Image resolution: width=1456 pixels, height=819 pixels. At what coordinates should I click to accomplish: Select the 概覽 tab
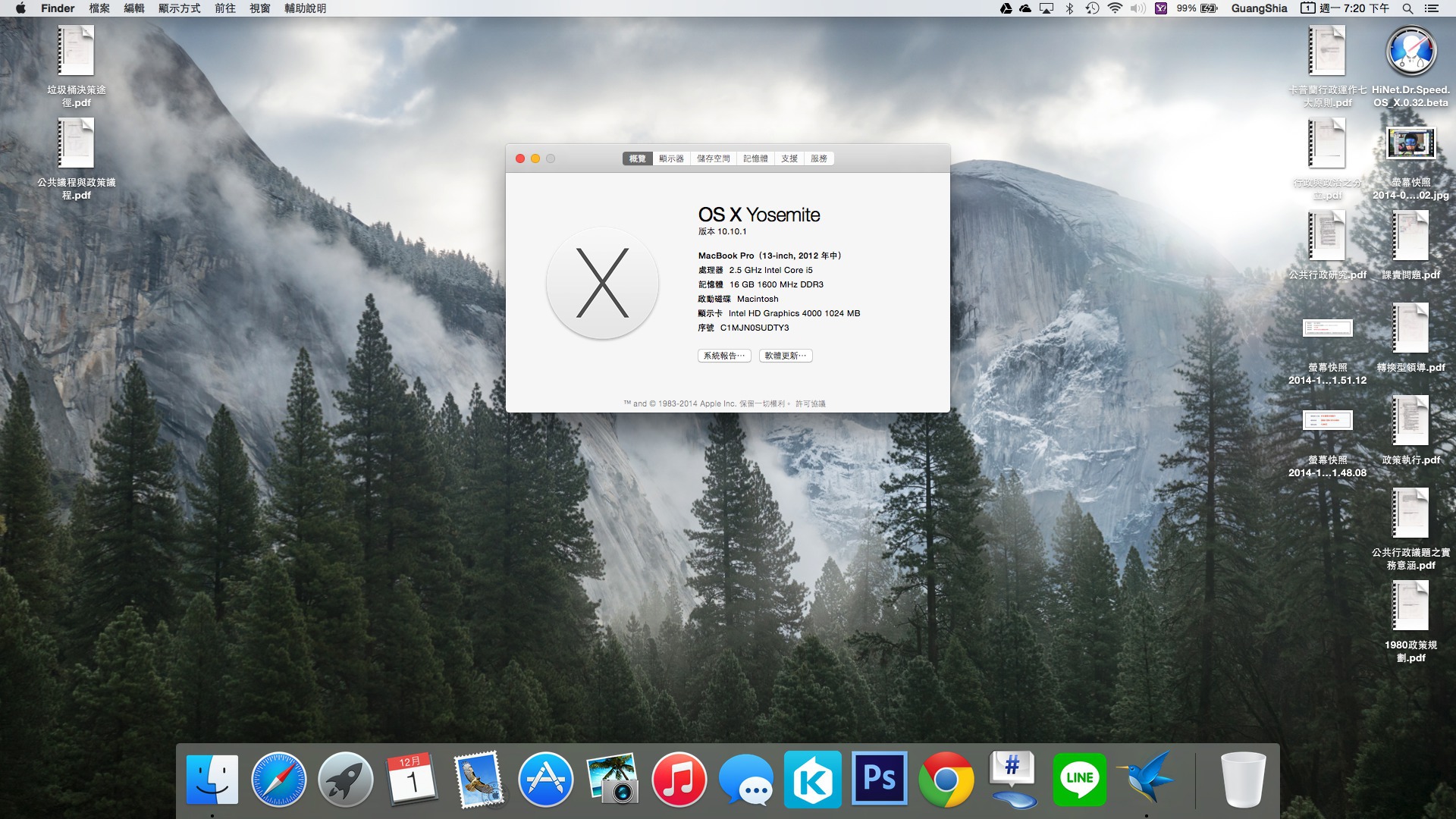[x=638, y=158]
